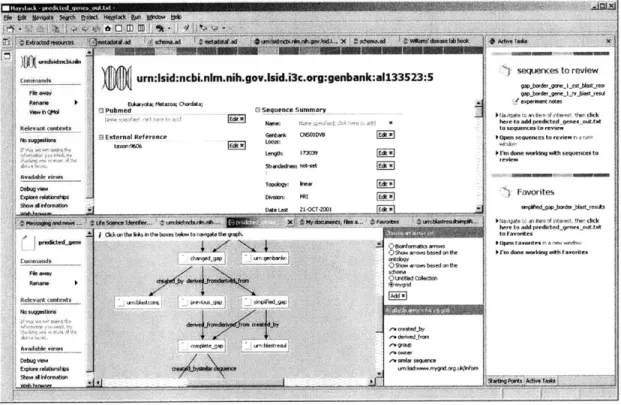Image resolution: width=621 pixels, height=405 pixels.
Task: Click the experiment notes pencil icon
Action: point(516,102)
